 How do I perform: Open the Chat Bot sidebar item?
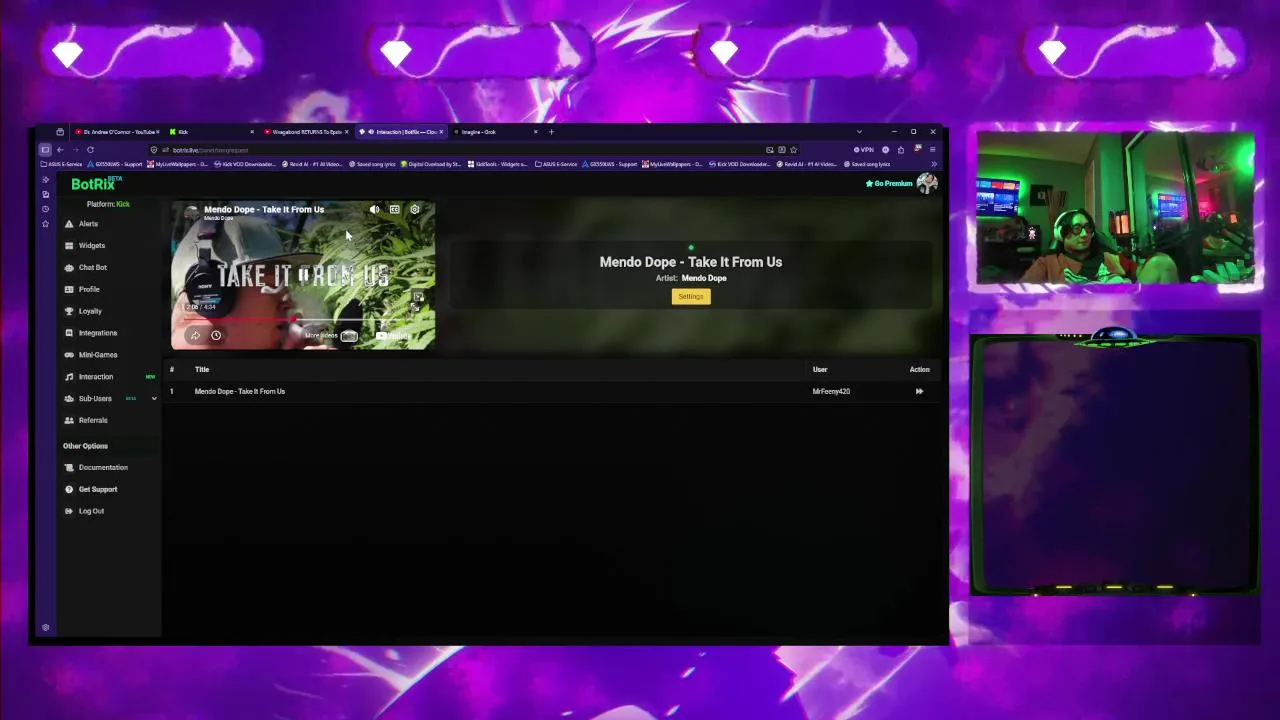coord(92,267)
